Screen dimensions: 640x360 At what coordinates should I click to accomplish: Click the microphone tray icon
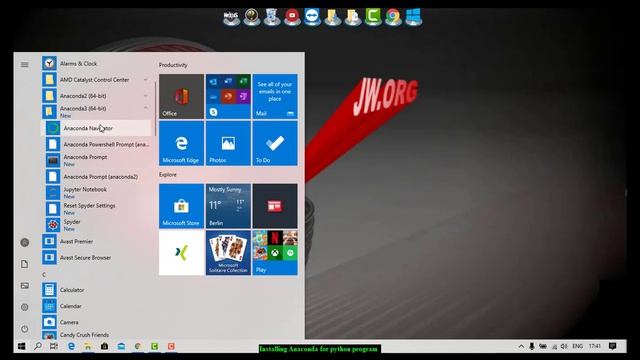[x=532, y=347]
